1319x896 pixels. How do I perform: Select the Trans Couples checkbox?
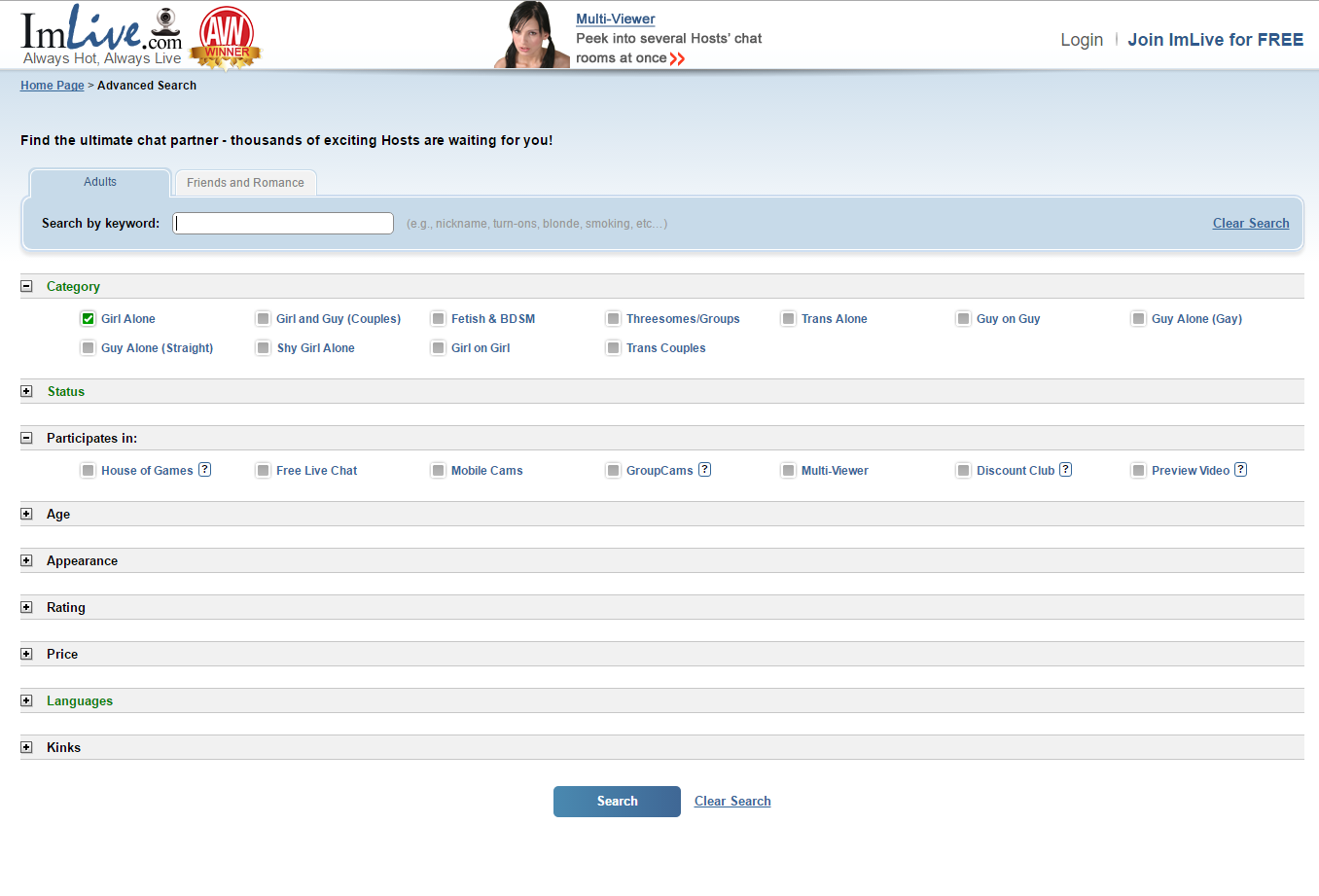[614, 348]
